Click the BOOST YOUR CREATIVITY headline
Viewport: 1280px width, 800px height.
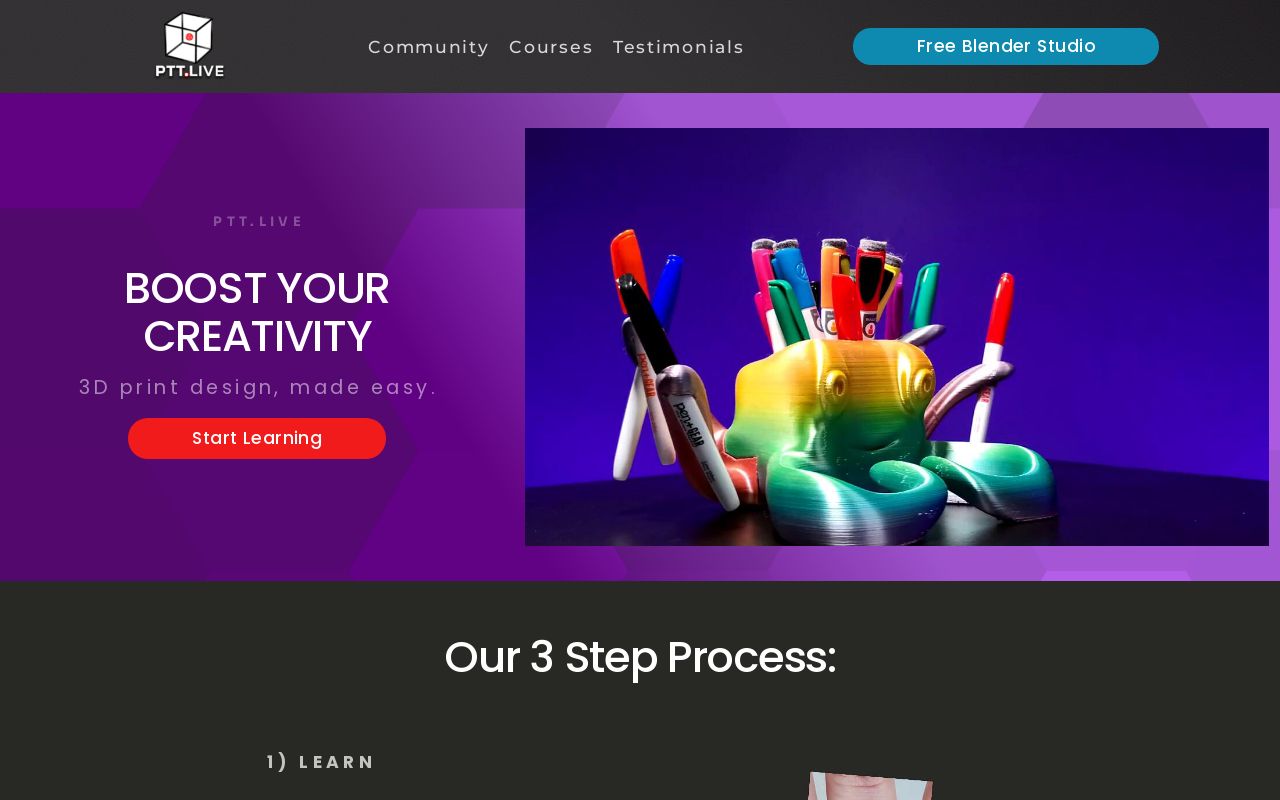pos(257,312)
